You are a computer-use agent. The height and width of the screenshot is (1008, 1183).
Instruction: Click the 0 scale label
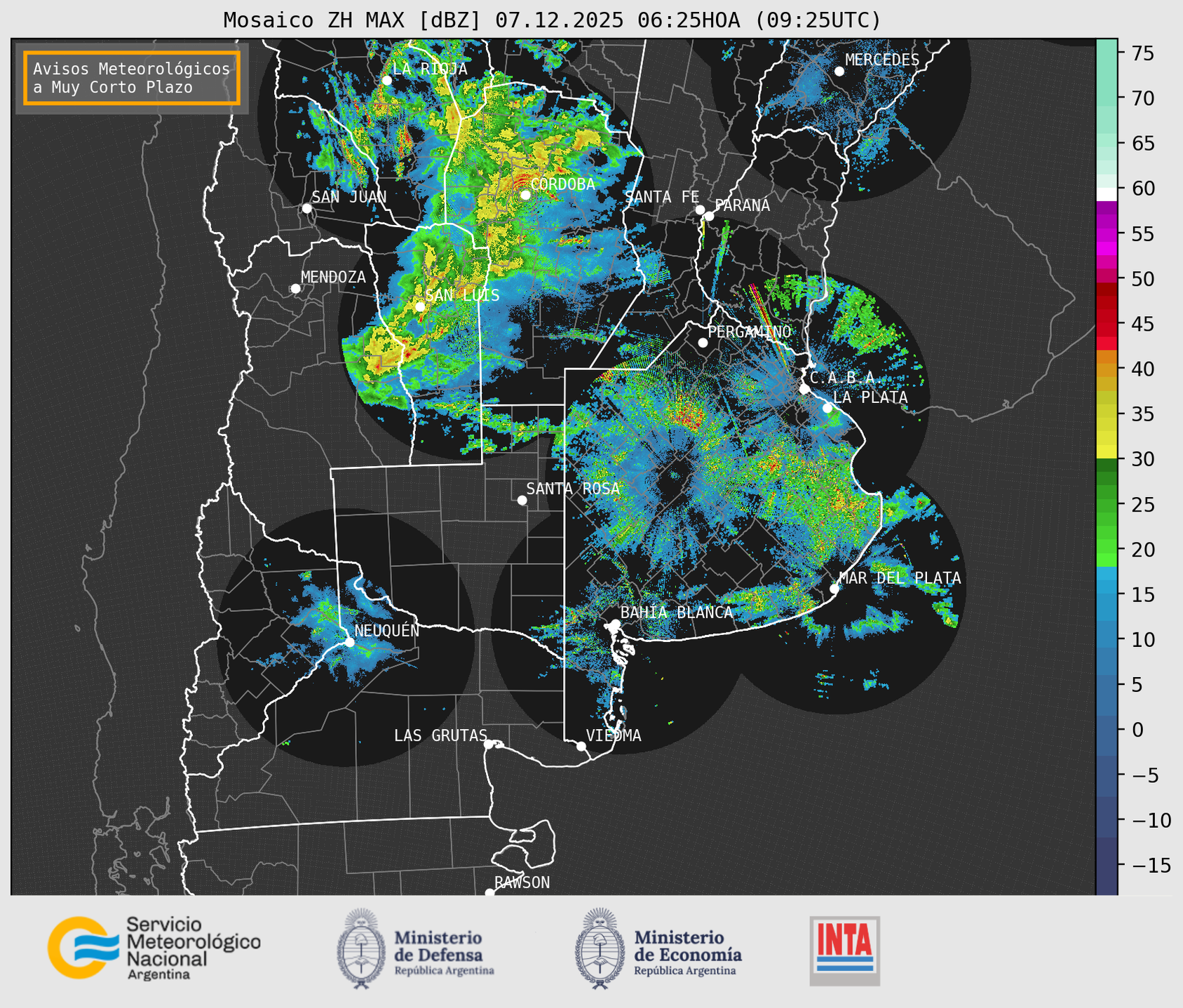1137,730
